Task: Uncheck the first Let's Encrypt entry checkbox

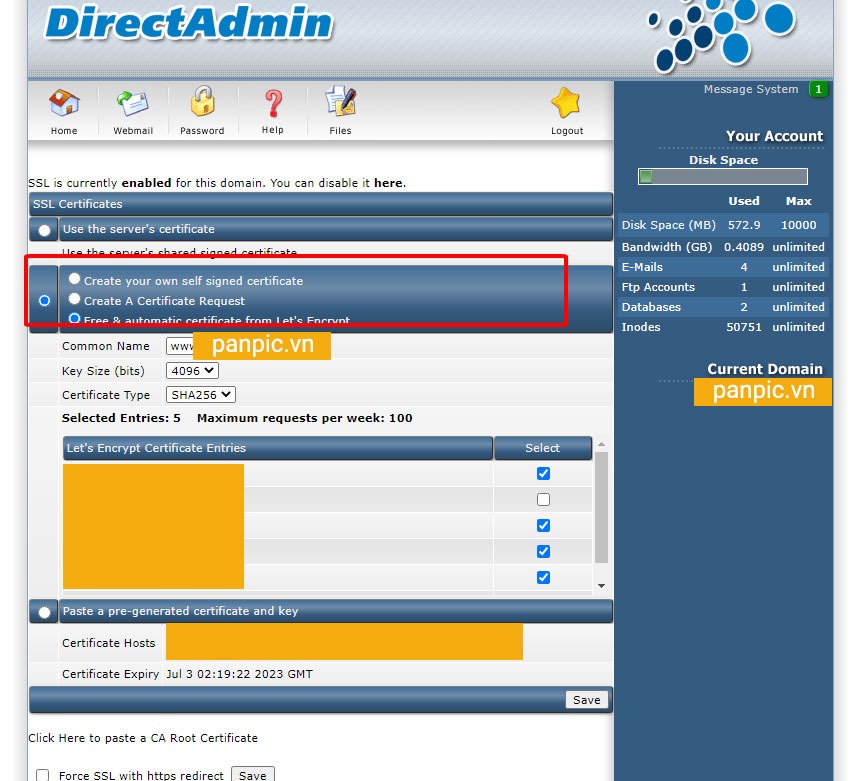Action: (x=543, y=473)
